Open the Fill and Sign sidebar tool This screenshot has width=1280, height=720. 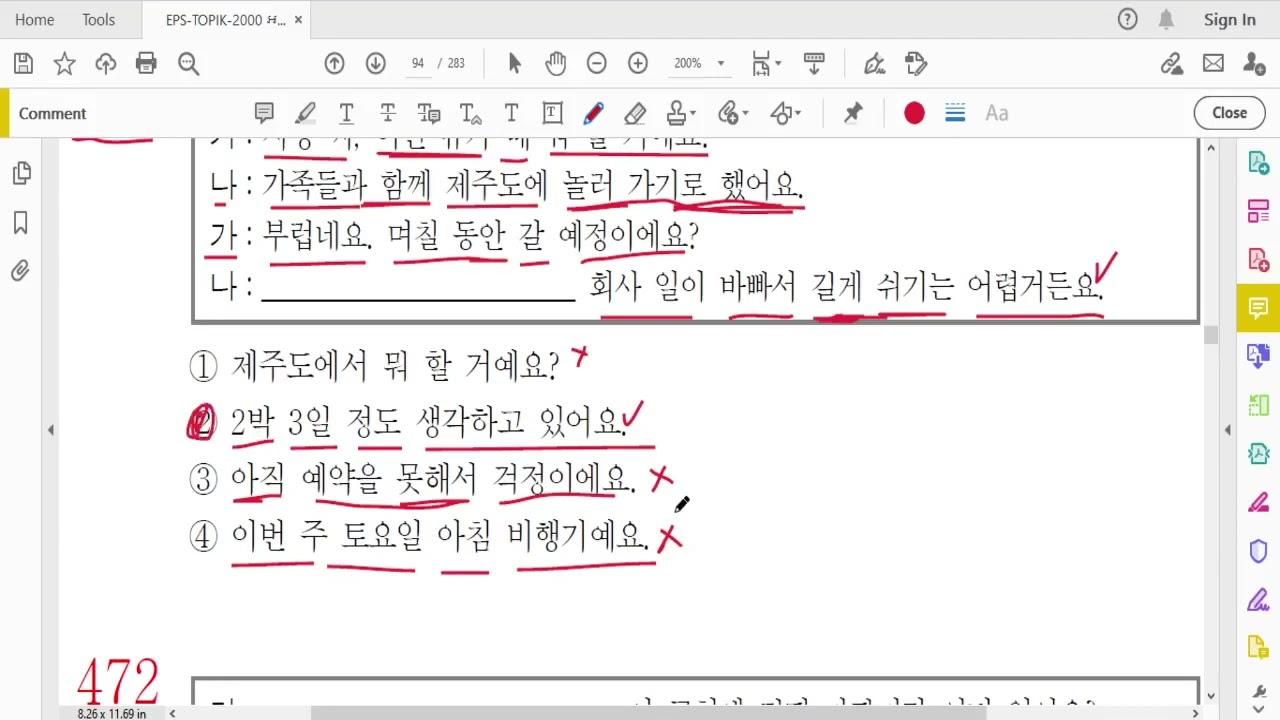[1258, 600]
